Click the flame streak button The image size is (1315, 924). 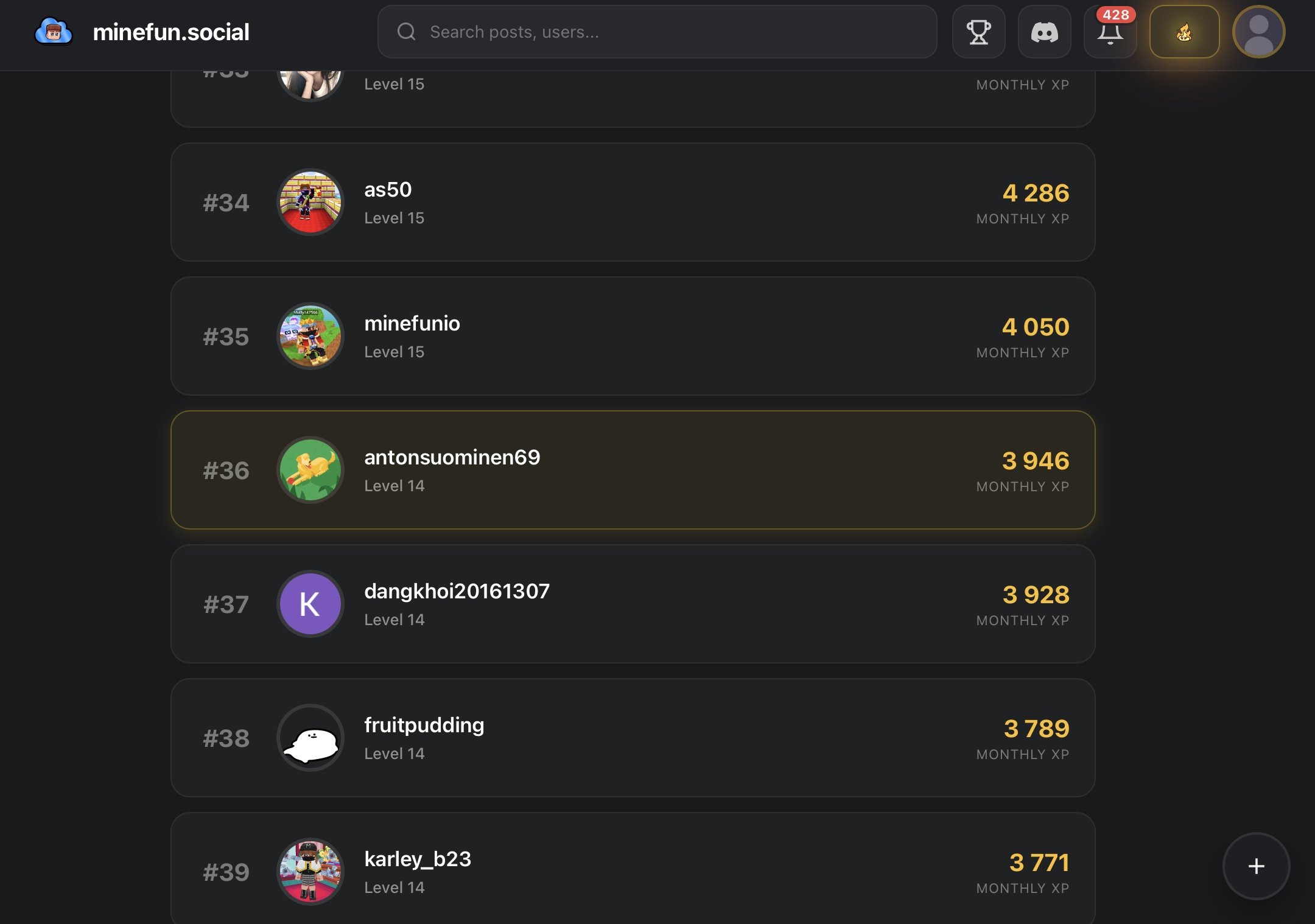tap(1184, 32)
